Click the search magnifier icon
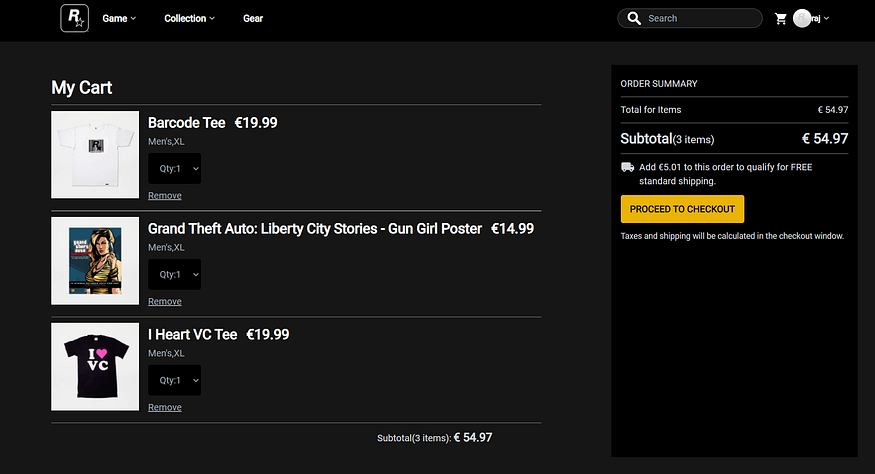 point(634,18)
